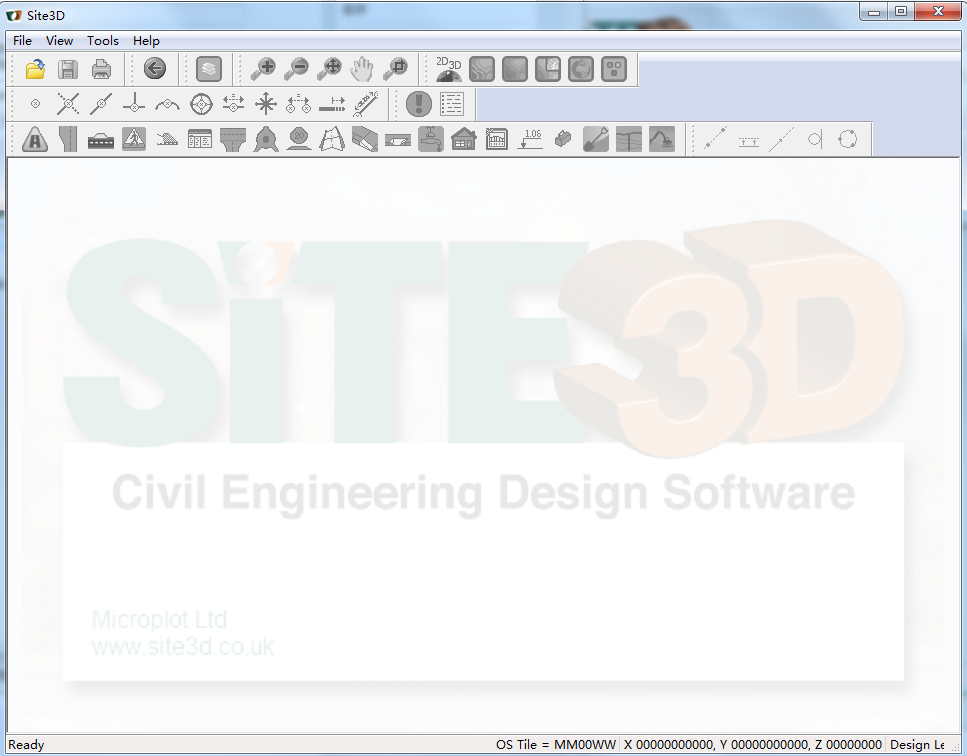This screenshot has height=756, width=967.
Task: Click the data table schedule icon
Action: coord(200,139)
